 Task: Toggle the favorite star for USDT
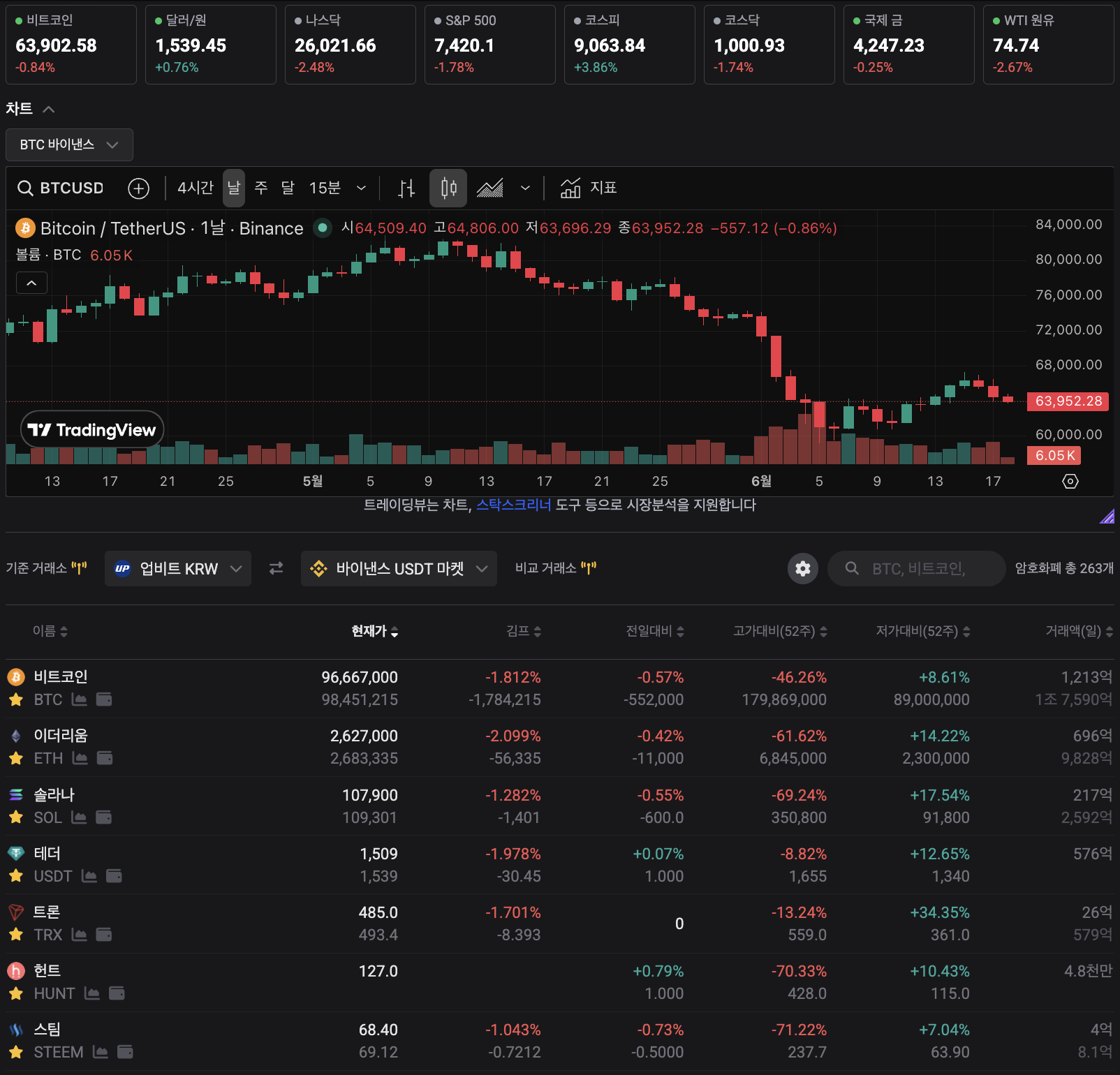(x=16, y=876)
